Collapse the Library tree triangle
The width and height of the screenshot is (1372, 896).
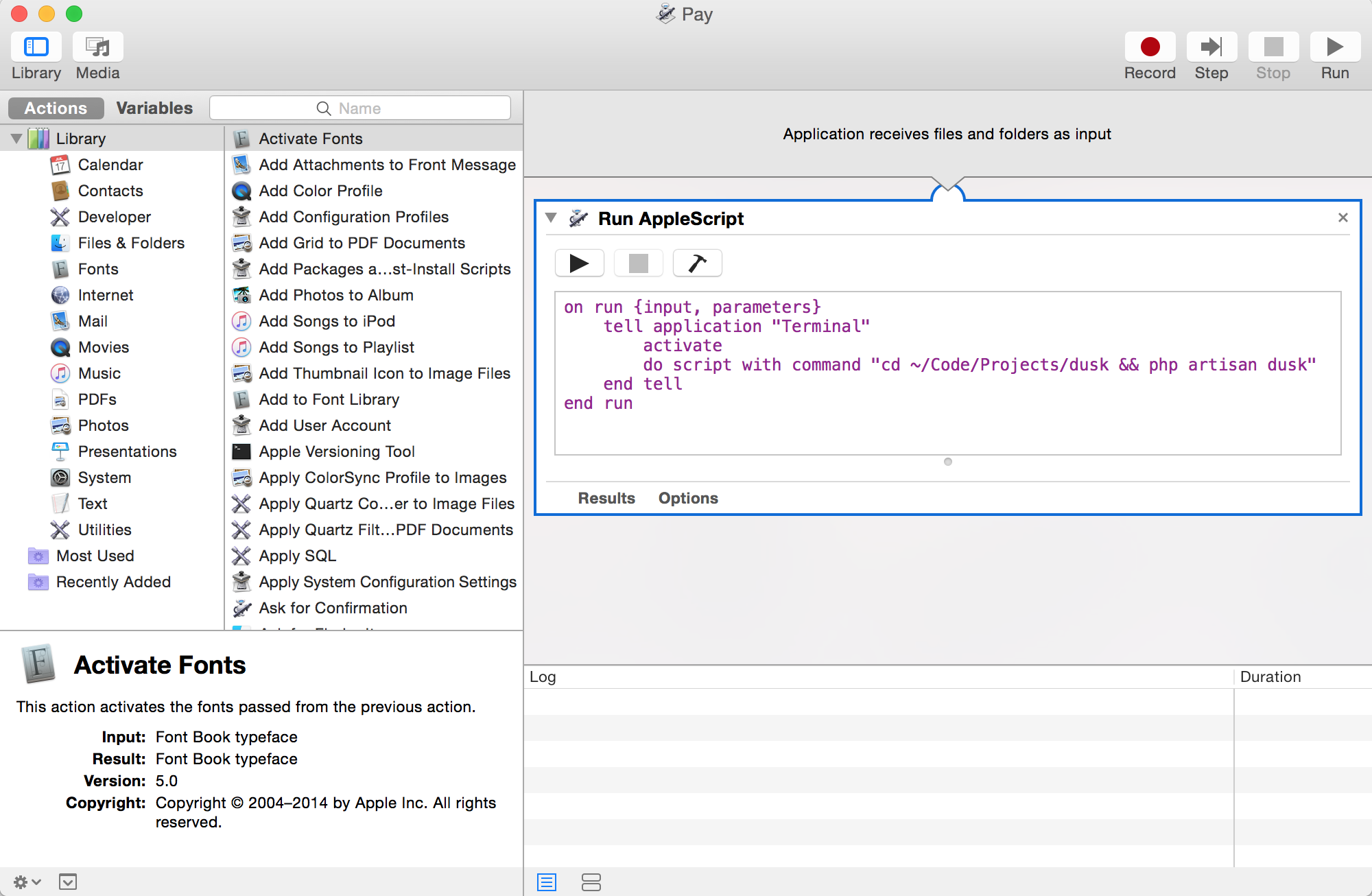[16, 139]
